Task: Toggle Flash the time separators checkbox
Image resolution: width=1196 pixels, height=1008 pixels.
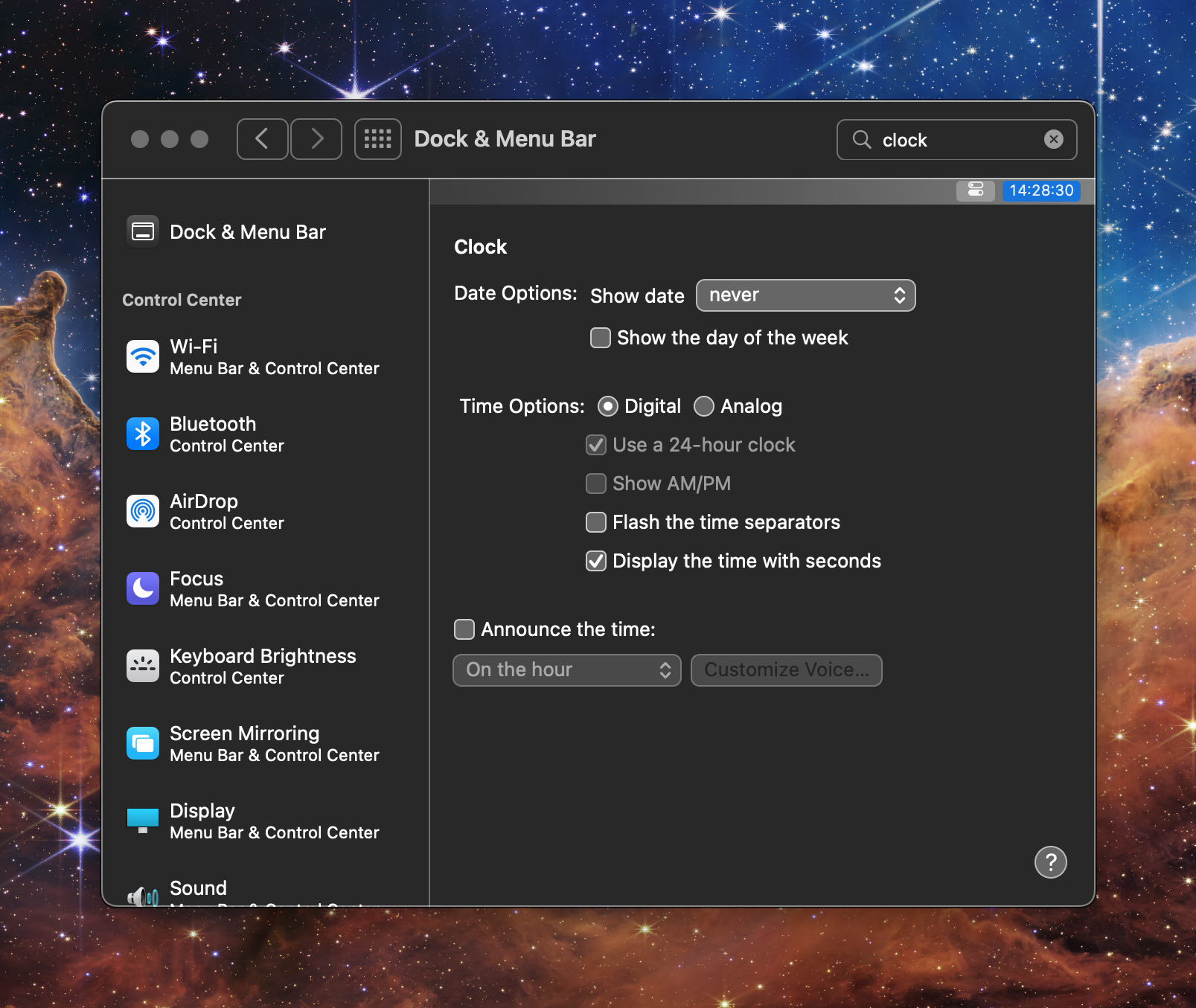Action: click(x=596, y=522)
